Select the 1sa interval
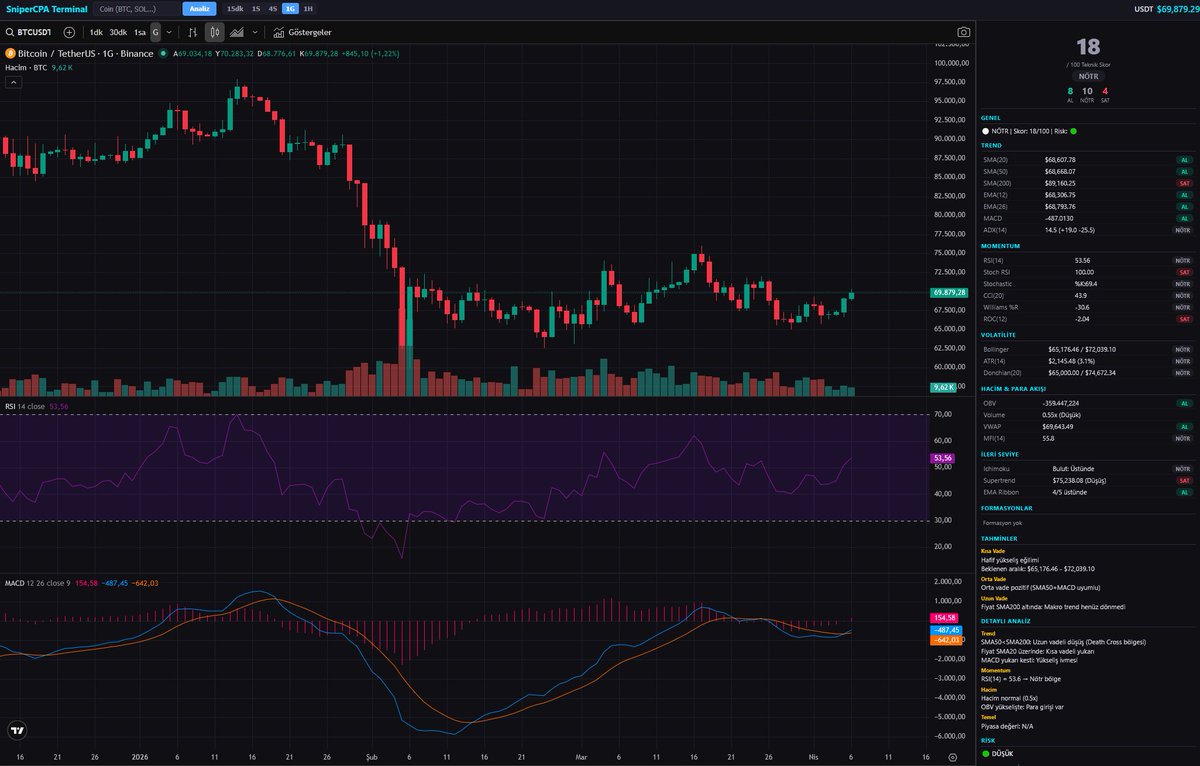The image size is (1200, 766). point(140,32)
